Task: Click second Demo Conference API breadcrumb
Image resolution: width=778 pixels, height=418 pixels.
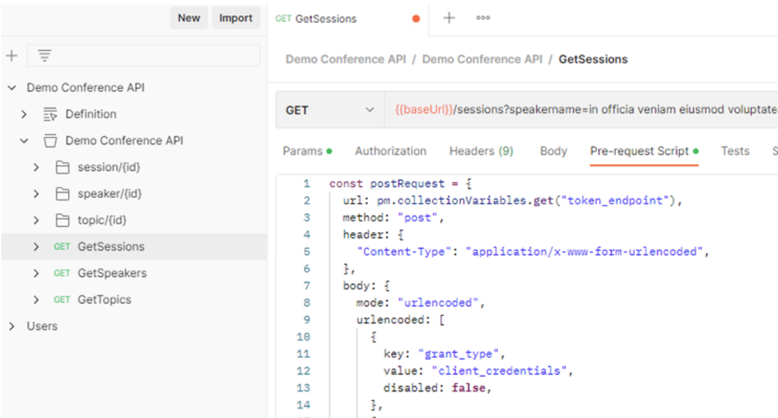Action: 482,60
